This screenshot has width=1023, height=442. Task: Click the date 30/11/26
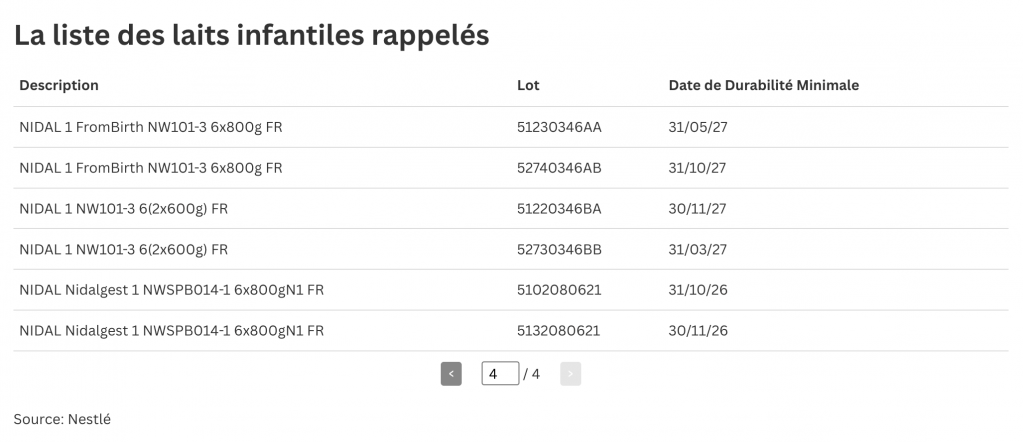697,330
